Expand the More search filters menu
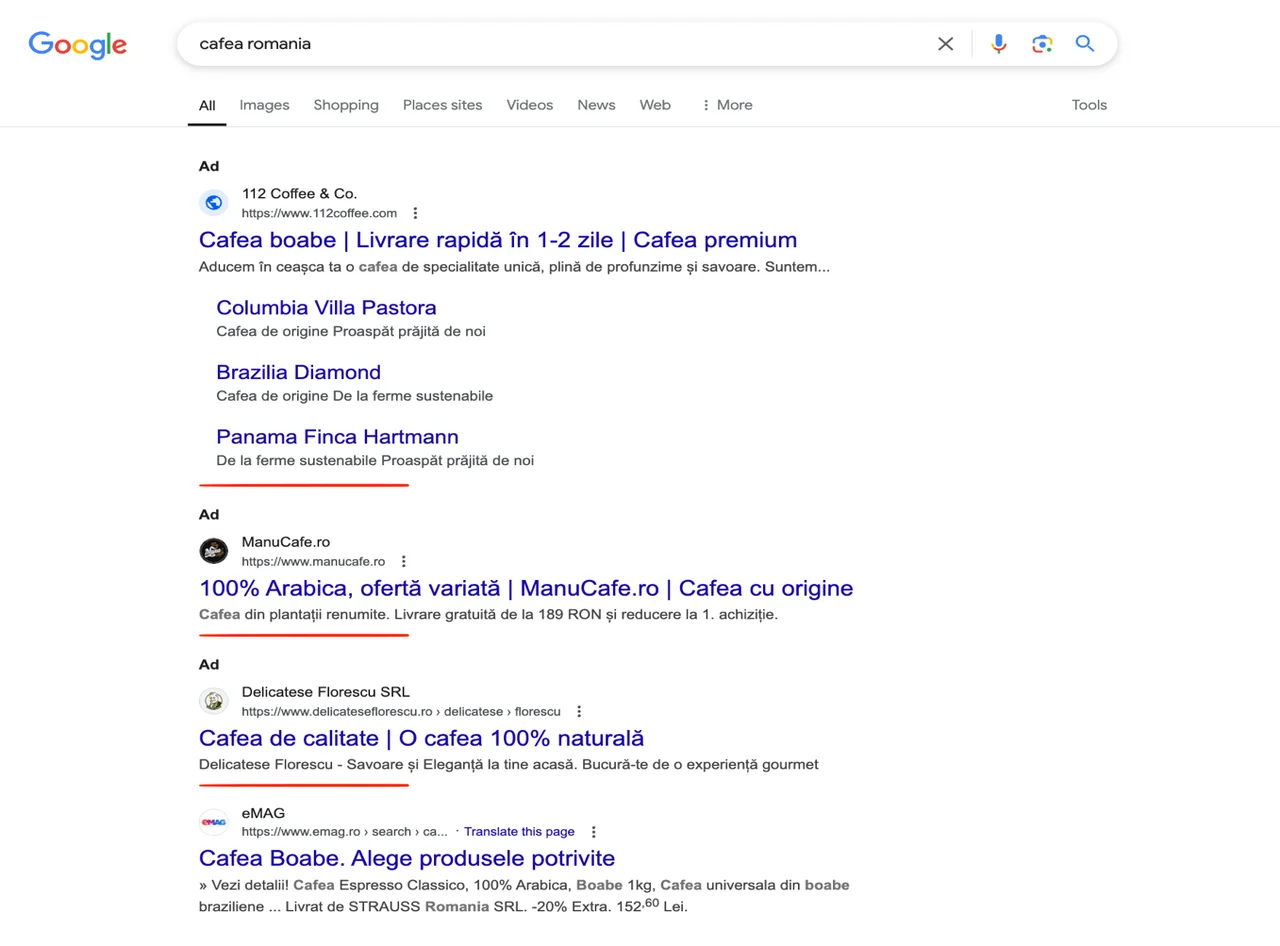The image size is (1280, 946). tap(726, 105)
